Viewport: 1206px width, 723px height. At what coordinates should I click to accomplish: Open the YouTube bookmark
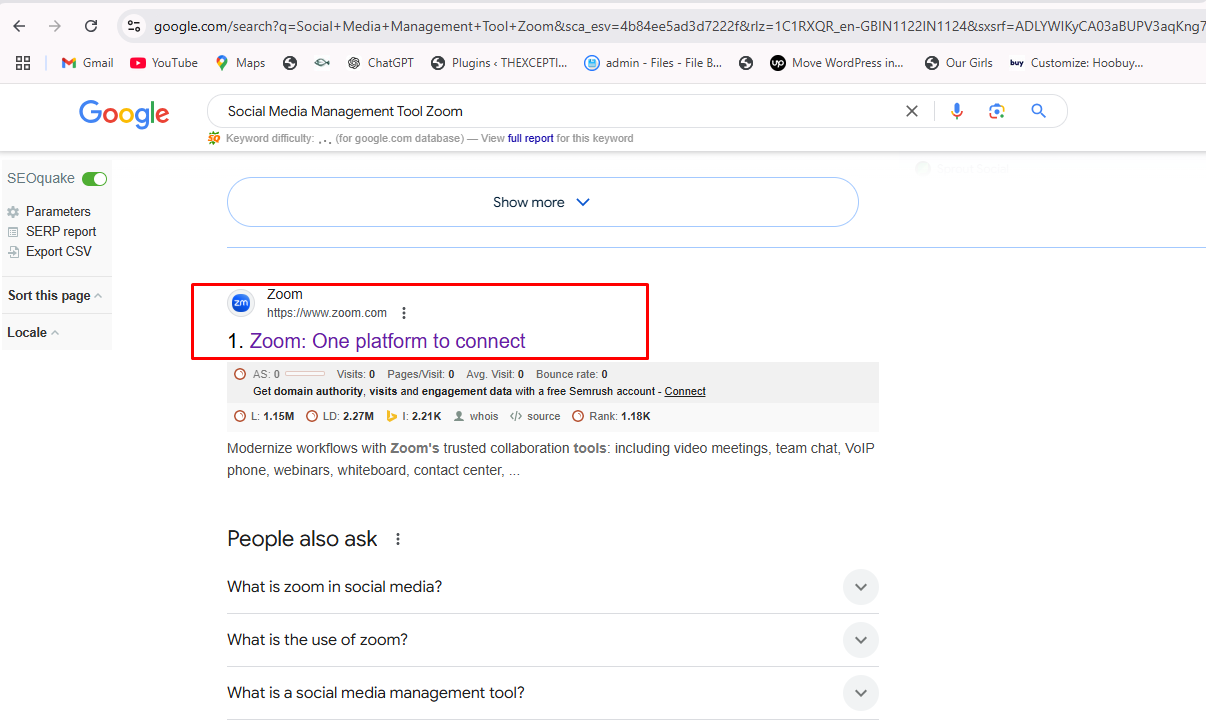click(x=164, y=63)
